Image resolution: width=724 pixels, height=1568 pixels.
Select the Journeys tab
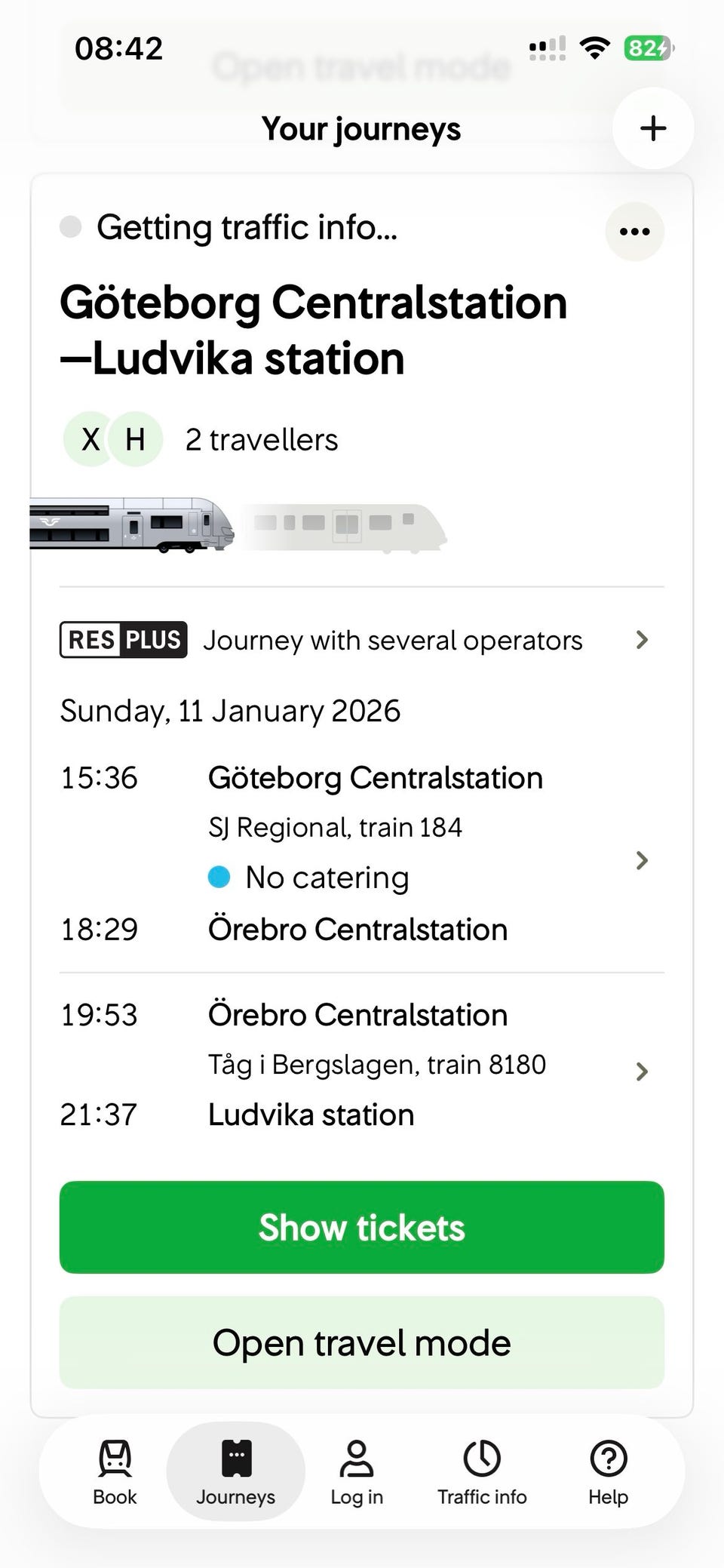(x=235, y=1472)
